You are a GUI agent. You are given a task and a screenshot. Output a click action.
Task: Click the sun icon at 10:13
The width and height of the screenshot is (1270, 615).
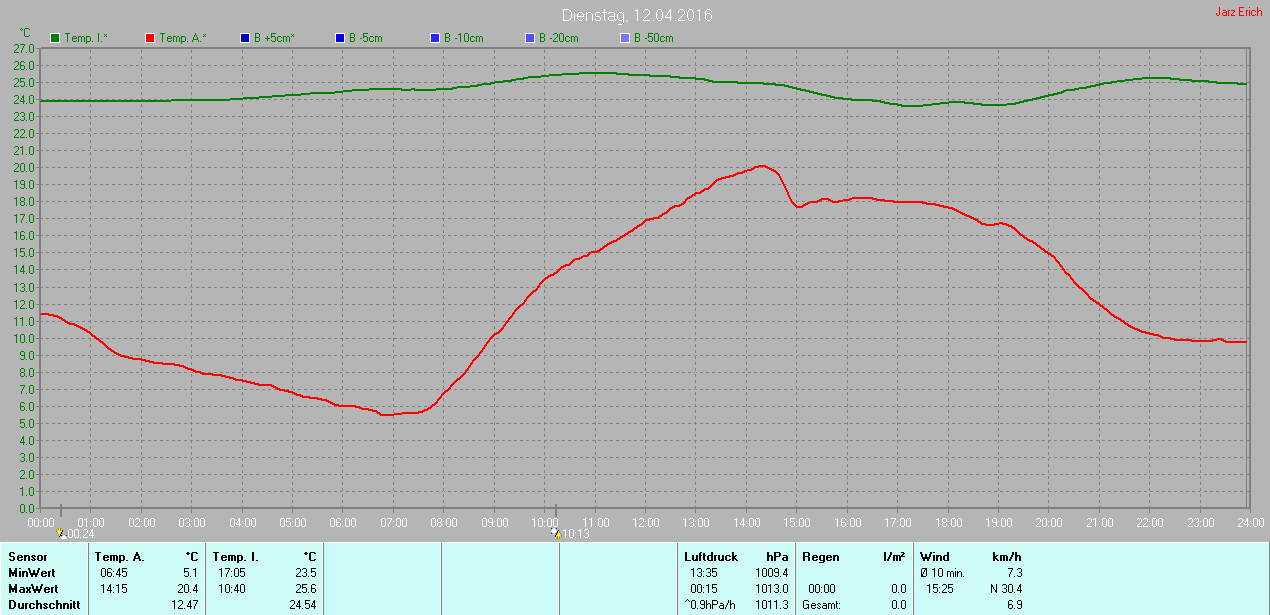tap(557, 534)
